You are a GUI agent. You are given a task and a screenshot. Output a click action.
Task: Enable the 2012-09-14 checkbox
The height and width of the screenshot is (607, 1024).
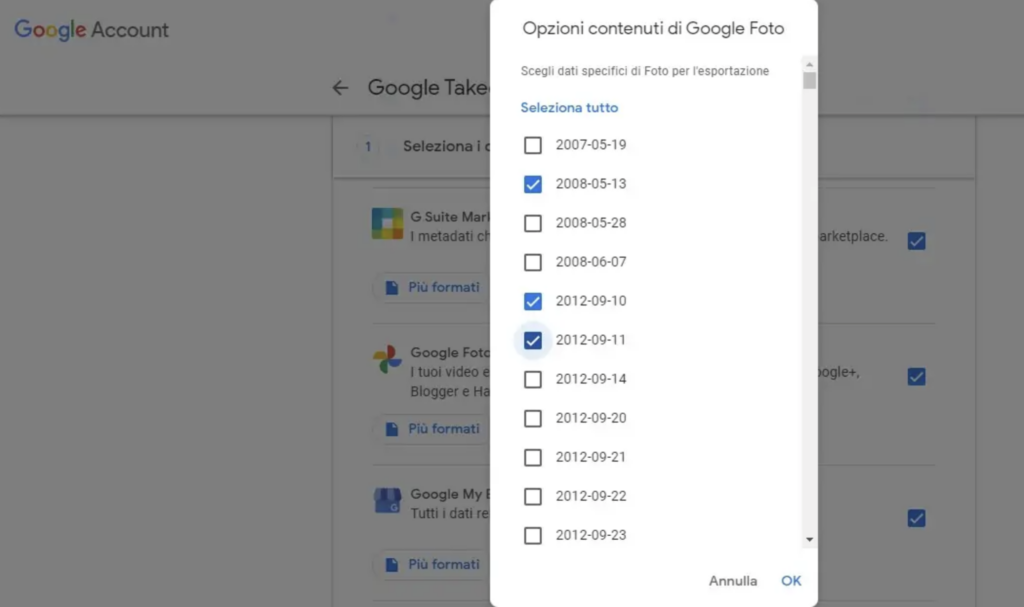(x=533, y=379)
